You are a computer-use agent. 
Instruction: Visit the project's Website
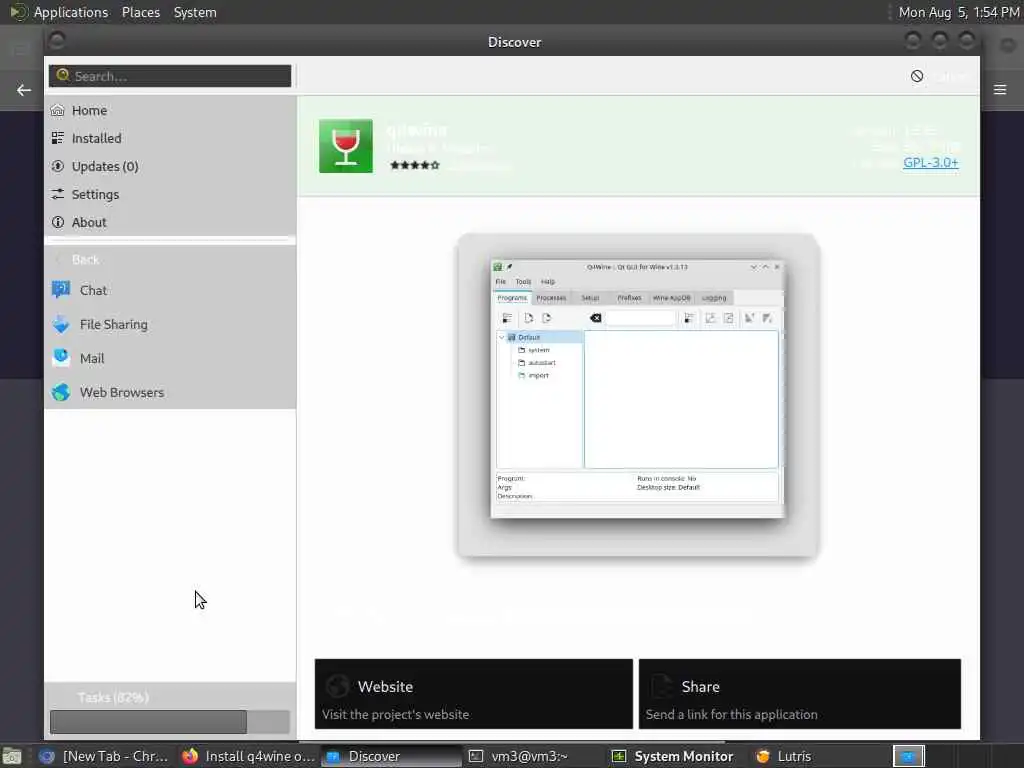click(473, 694)
